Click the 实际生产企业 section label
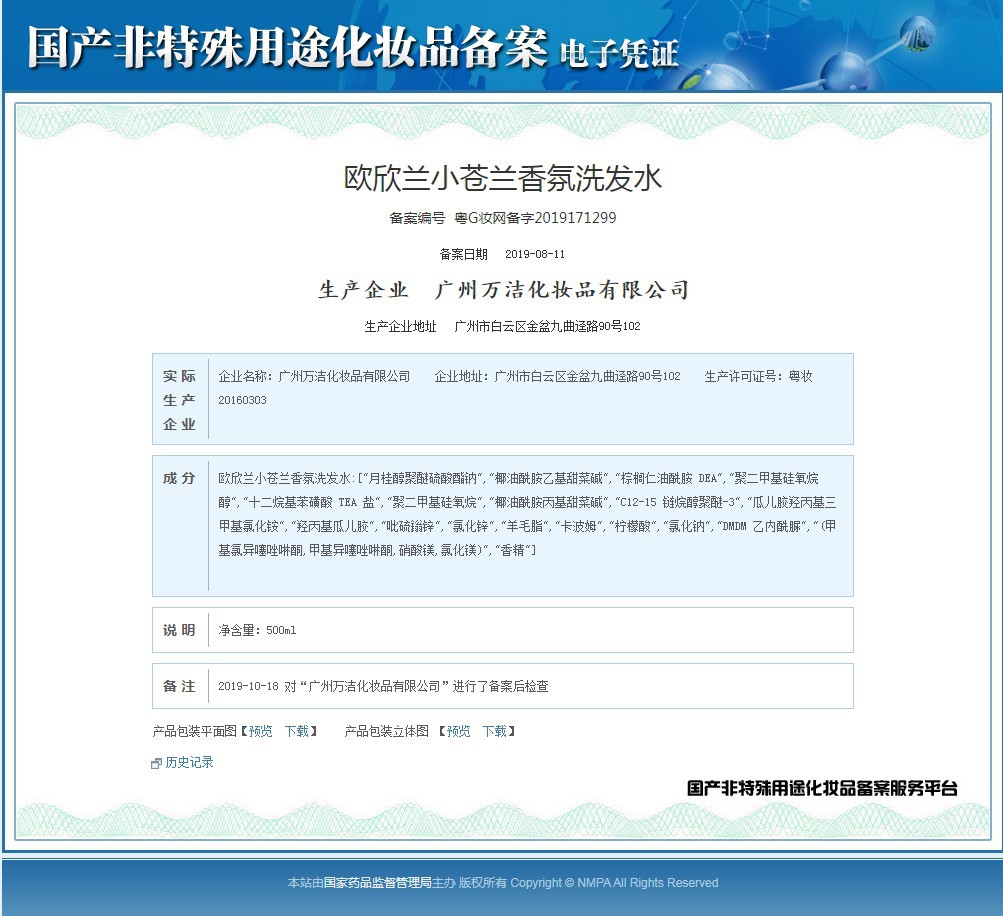The width and height of the screenshot is (1003, 916). [x=180, y=400]
